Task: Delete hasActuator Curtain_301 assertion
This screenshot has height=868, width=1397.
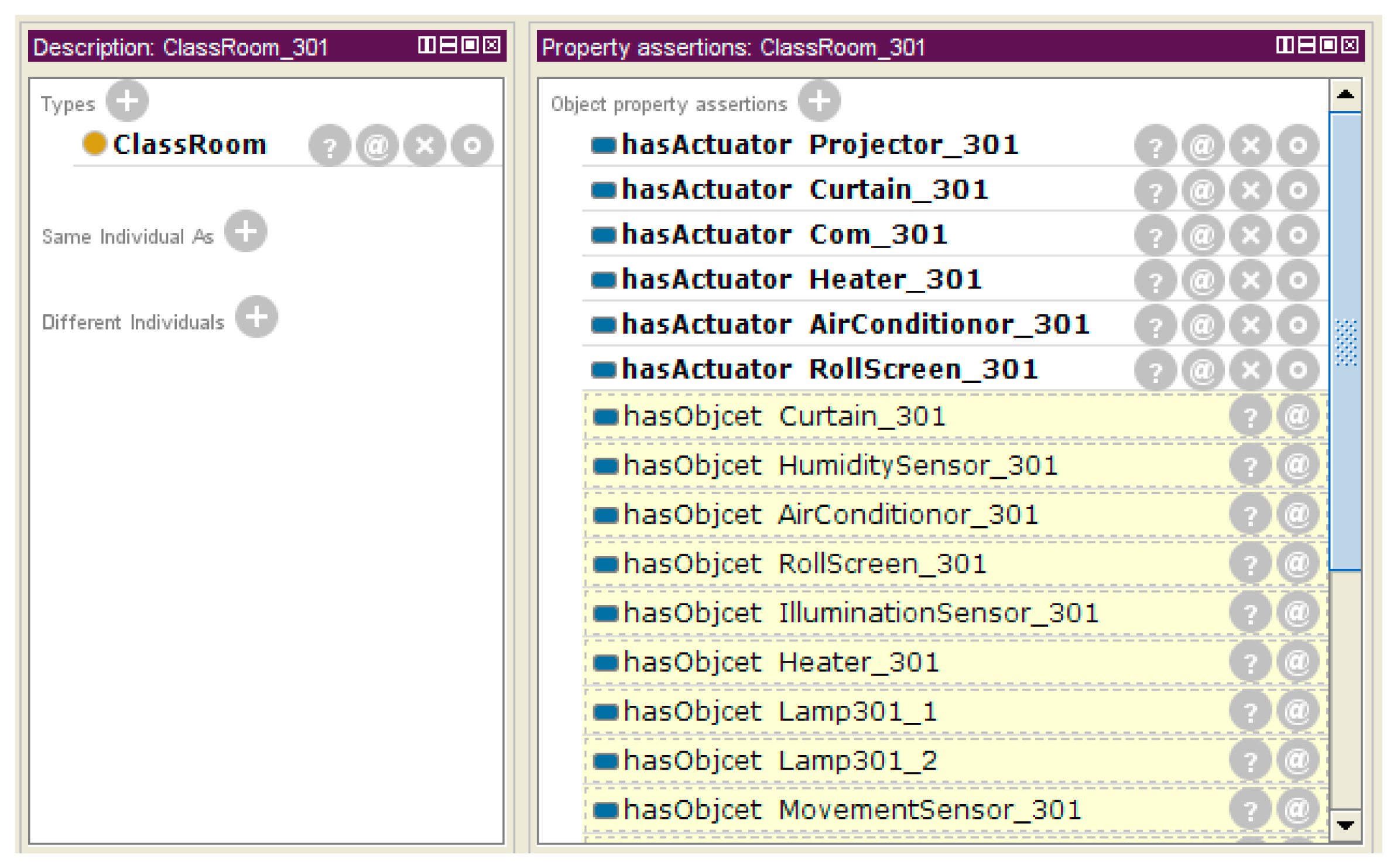Action: (x=1251, y=190)
